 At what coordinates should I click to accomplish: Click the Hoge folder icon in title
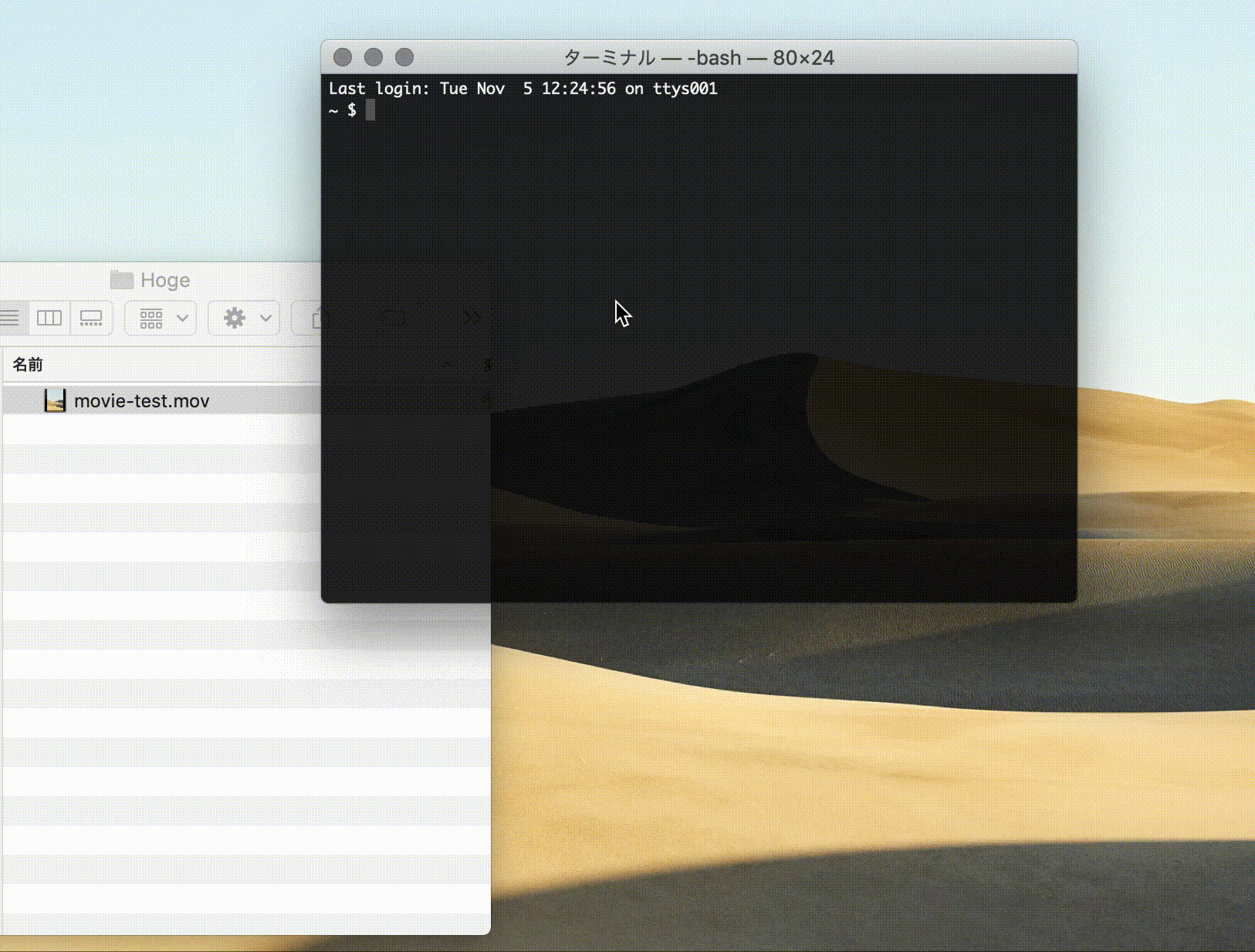point(122,279)
